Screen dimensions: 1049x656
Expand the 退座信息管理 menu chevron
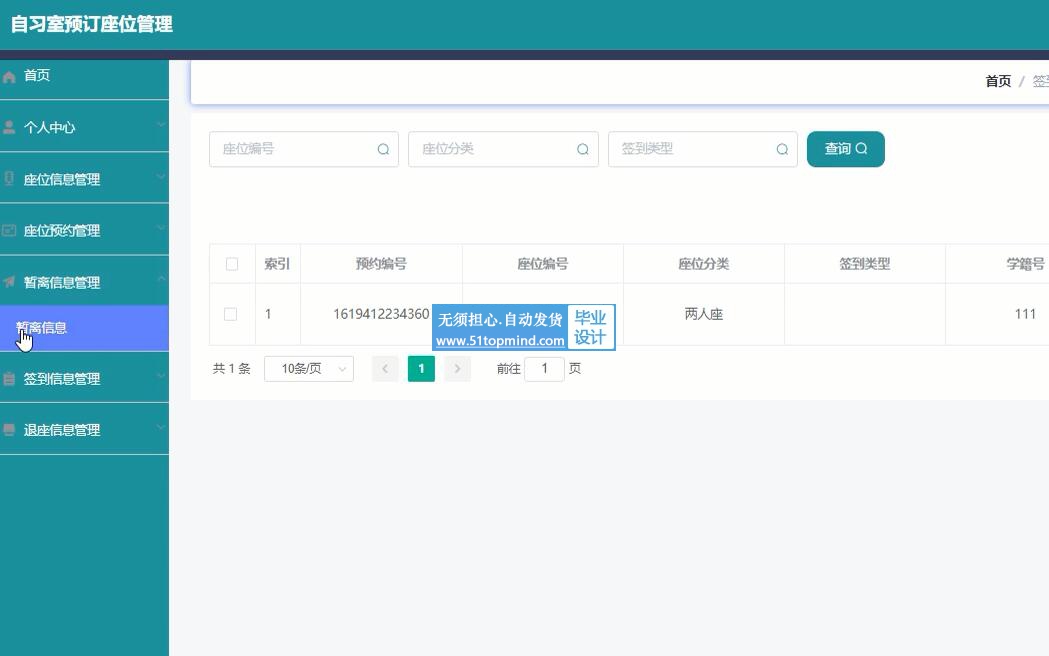click(161, 428)
